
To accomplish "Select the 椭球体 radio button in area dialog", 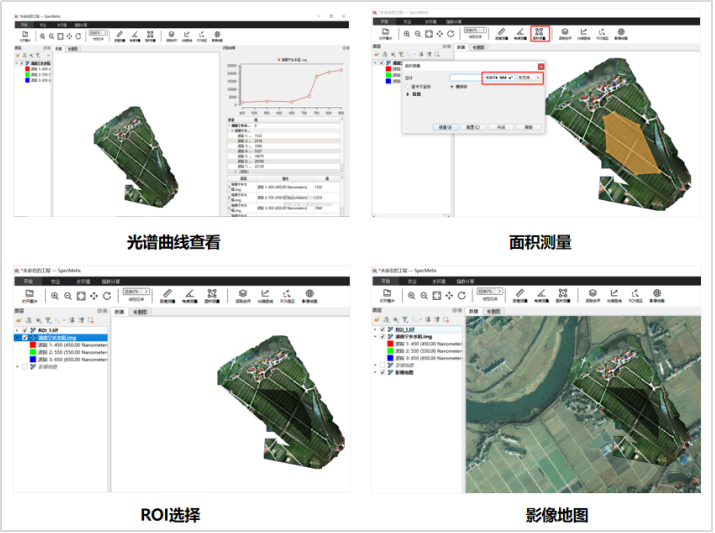I will (454, 87).
